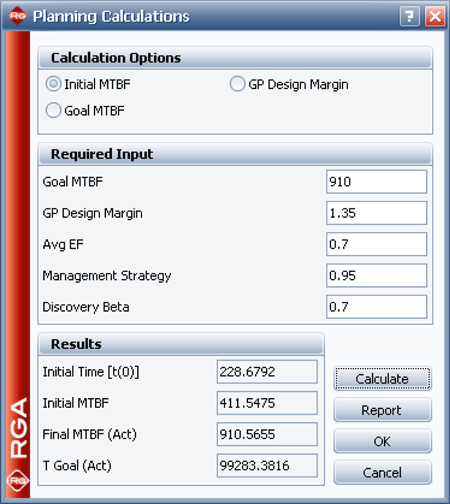450x504 pixels.
Task: Close the Planning Calculations dialog
Action: point(435,16)
